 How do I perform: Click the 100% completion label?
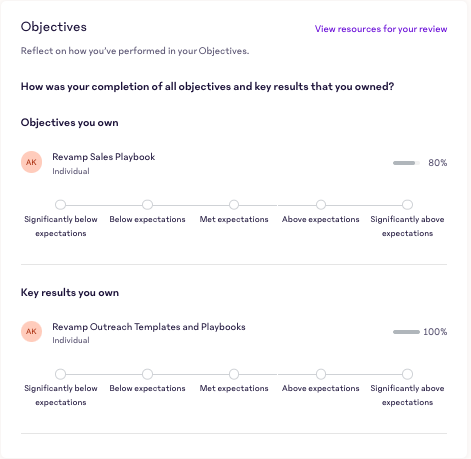435,332
